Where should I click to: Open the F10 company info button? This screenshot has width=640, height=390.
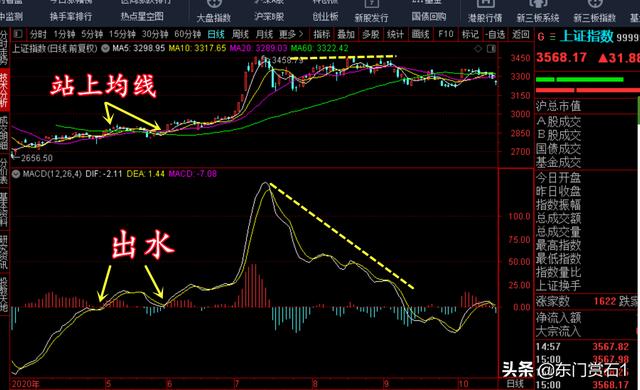(x=446, y=34)
